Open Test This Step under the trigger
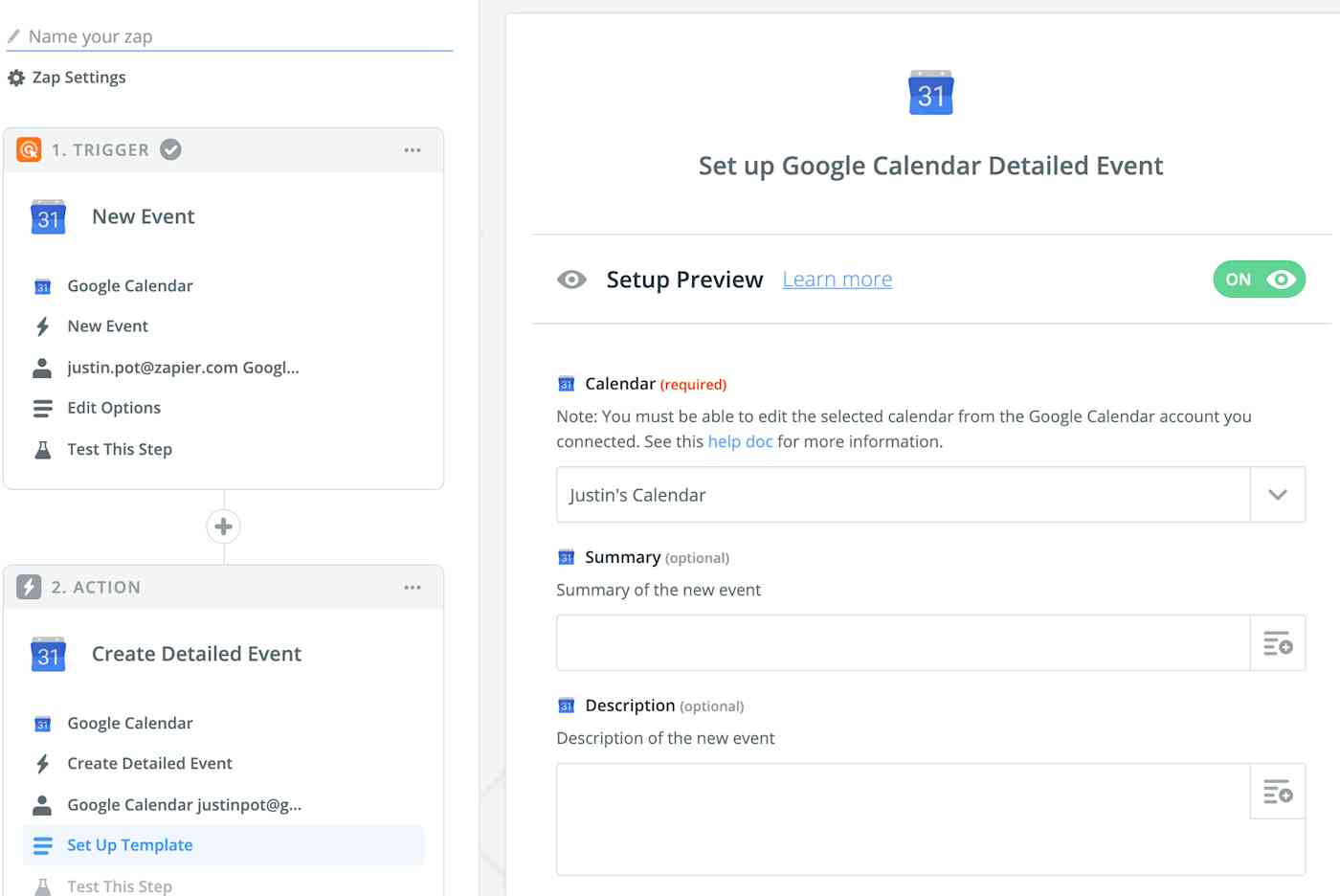Viewport: 1340px width, 896px height. [x=120, y=449]
